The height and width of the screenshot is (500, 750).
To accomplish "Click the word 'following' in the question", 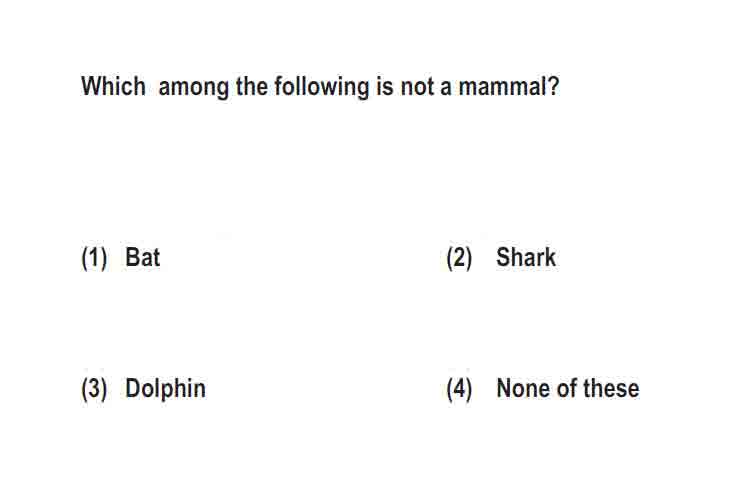I will point(321,88).
